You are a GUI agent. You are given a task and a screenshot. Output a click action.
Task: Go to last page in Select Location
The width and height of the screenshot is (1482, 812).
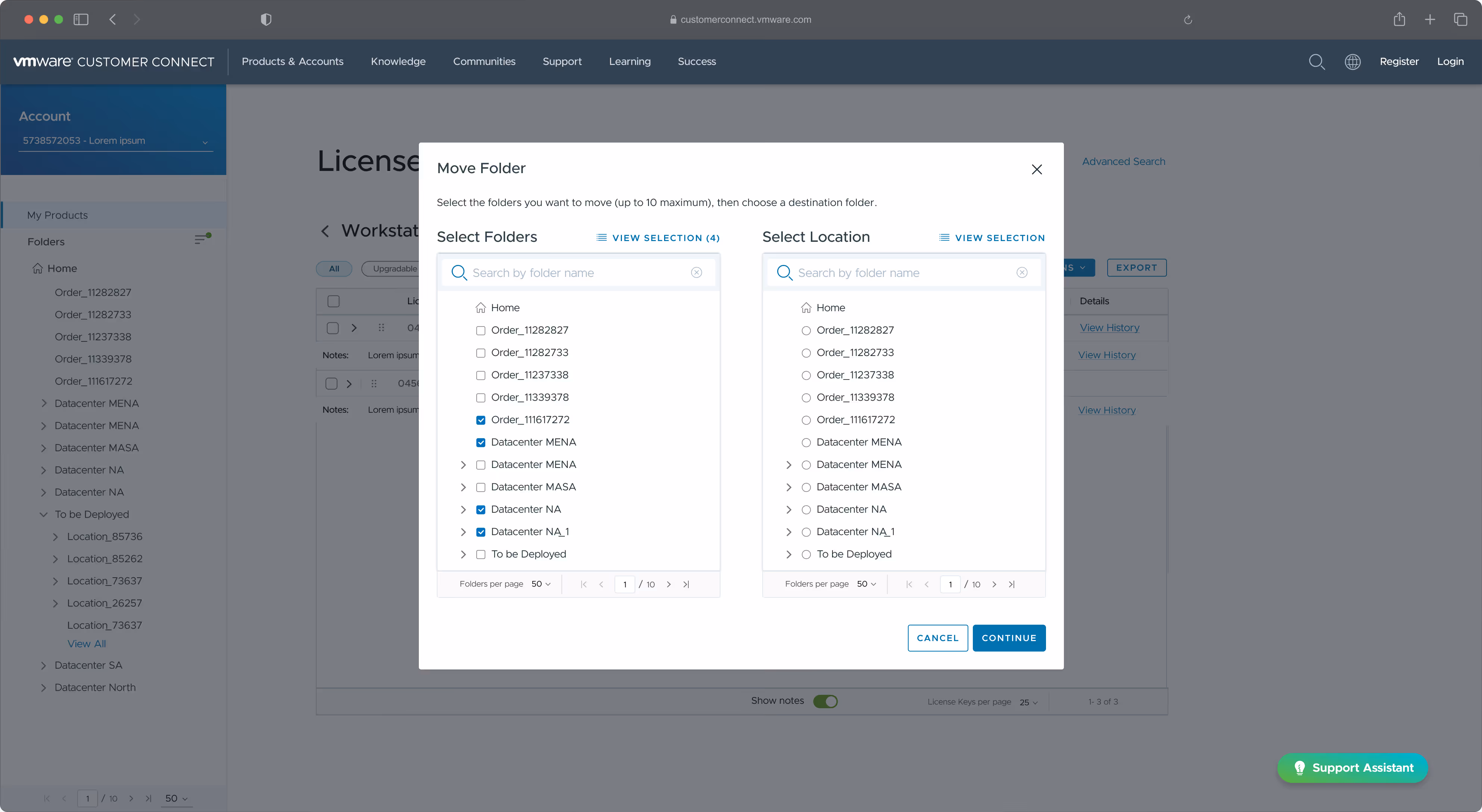click(x=1012, y=584)
